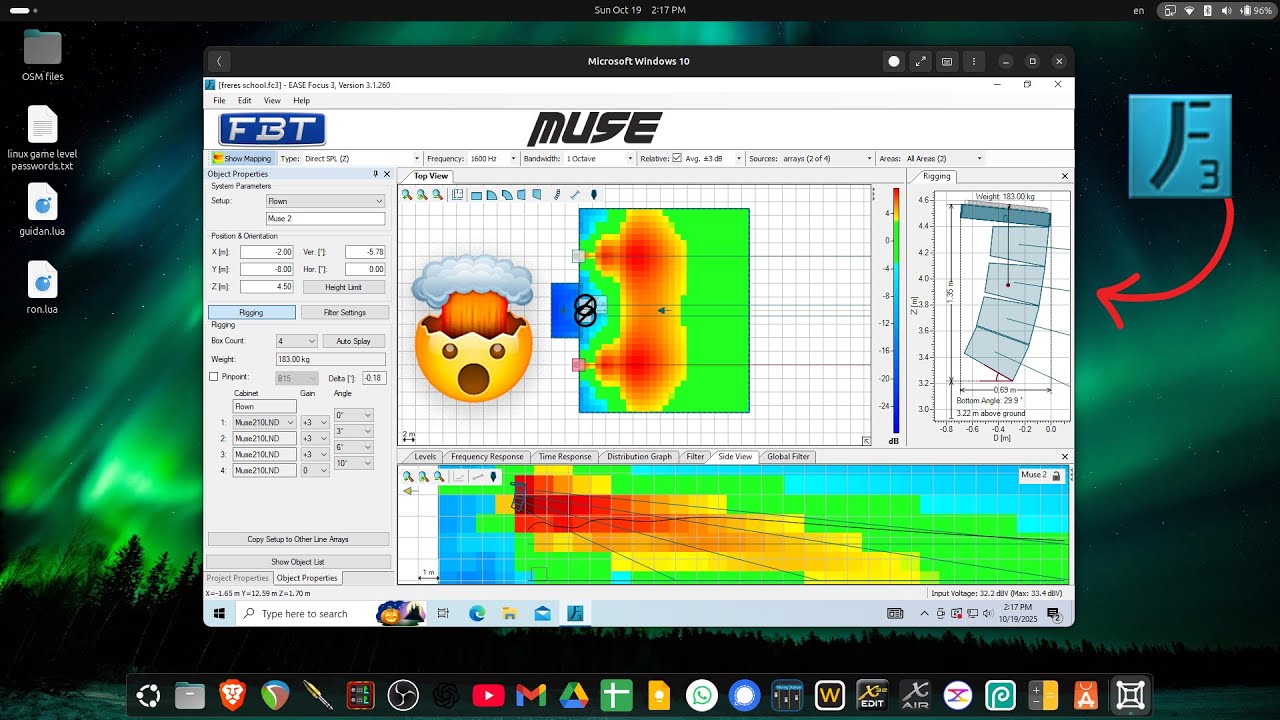Open the File menu
This screenshot has width=1280, height=720.
point(219,101)
